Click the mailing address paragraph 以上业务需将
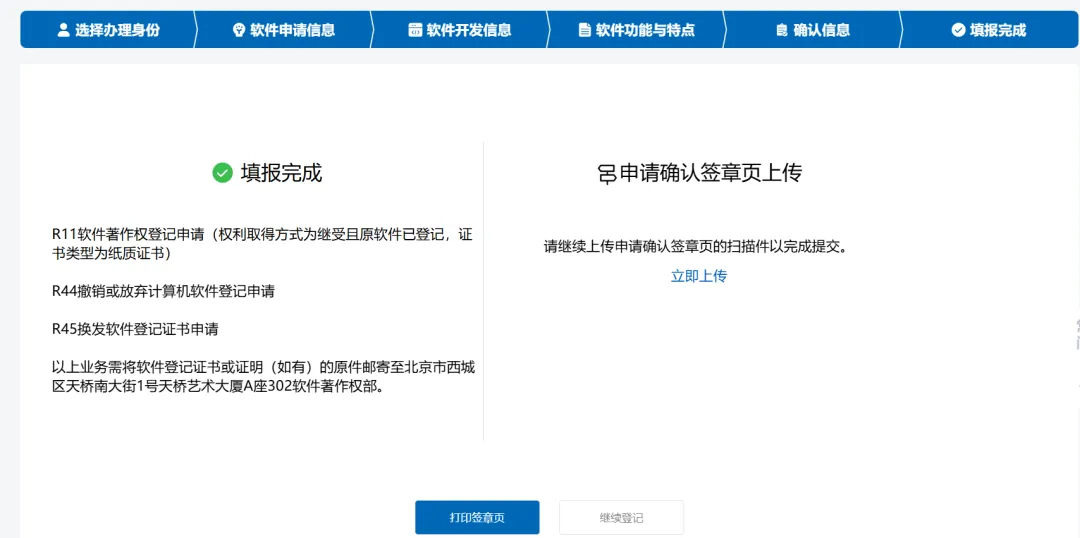Image resolution: width=1080 pixels, height=538 pixels. [x=263, y=376]
